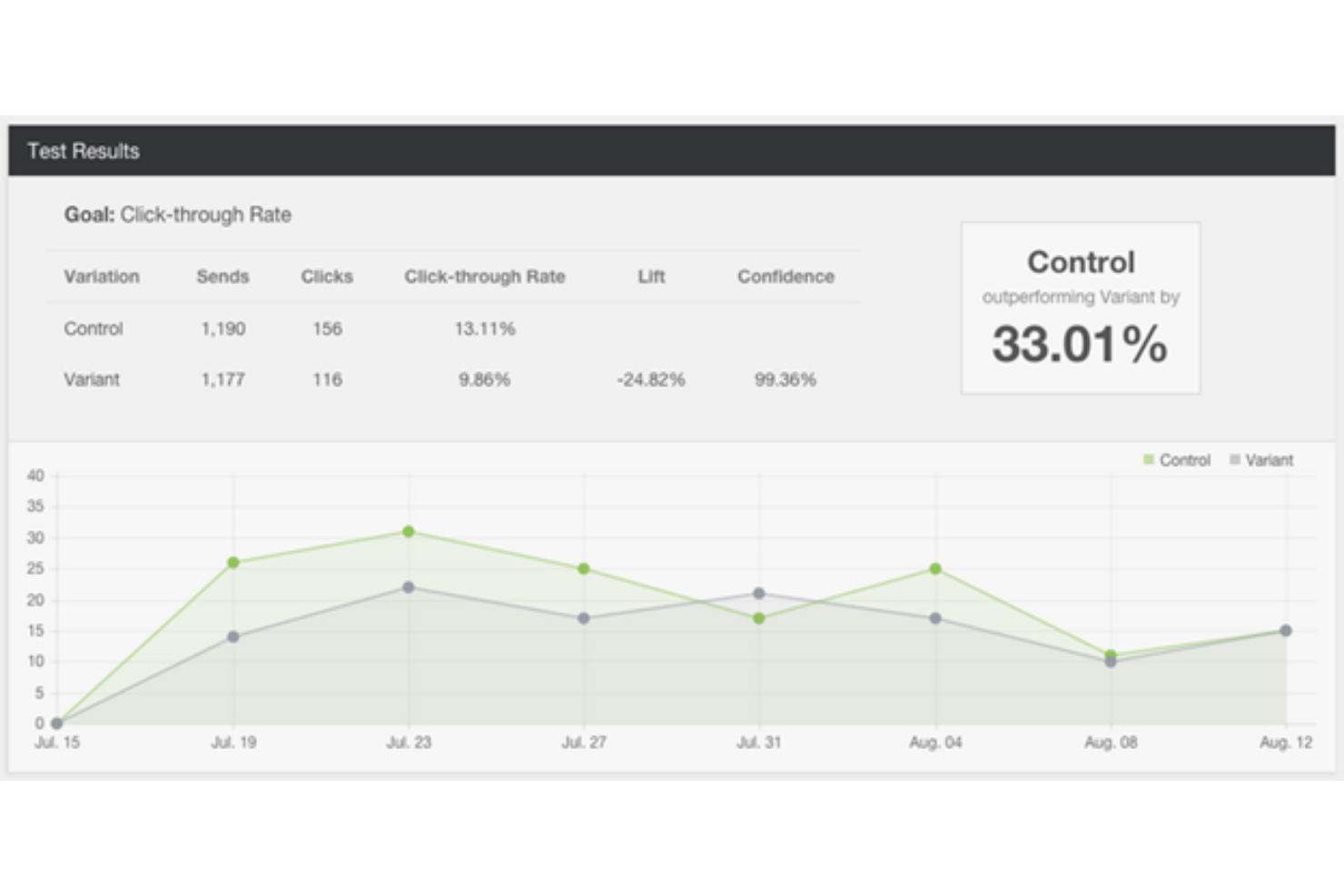
Task: Toggle the Control series legend swatch
Action: (1147, 460)
